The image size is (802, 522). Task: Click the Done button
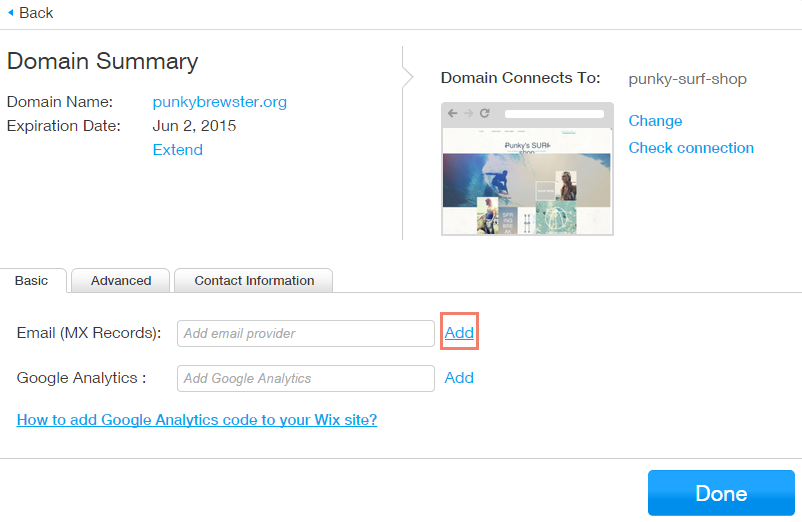721,493
